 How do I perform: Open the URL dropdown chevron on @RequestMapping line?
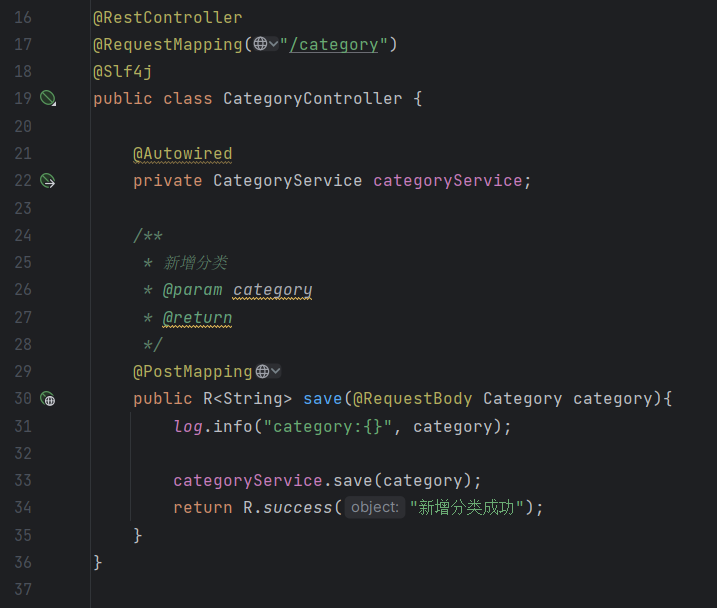coord(273,44)
